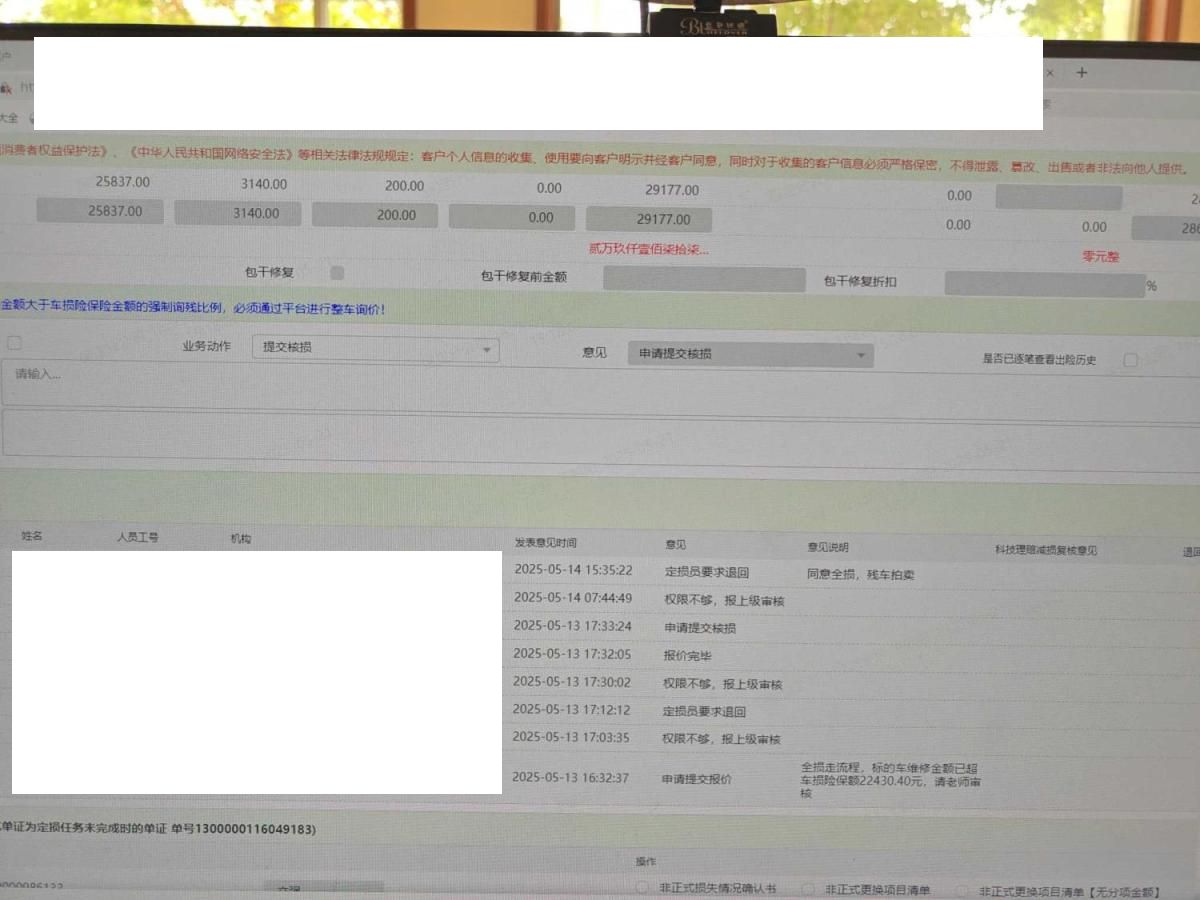Expand the 意见 dropdown showing 申请提交核损
The height and width of the screenshot is (900, 1200).
click(x=750, y=355)
